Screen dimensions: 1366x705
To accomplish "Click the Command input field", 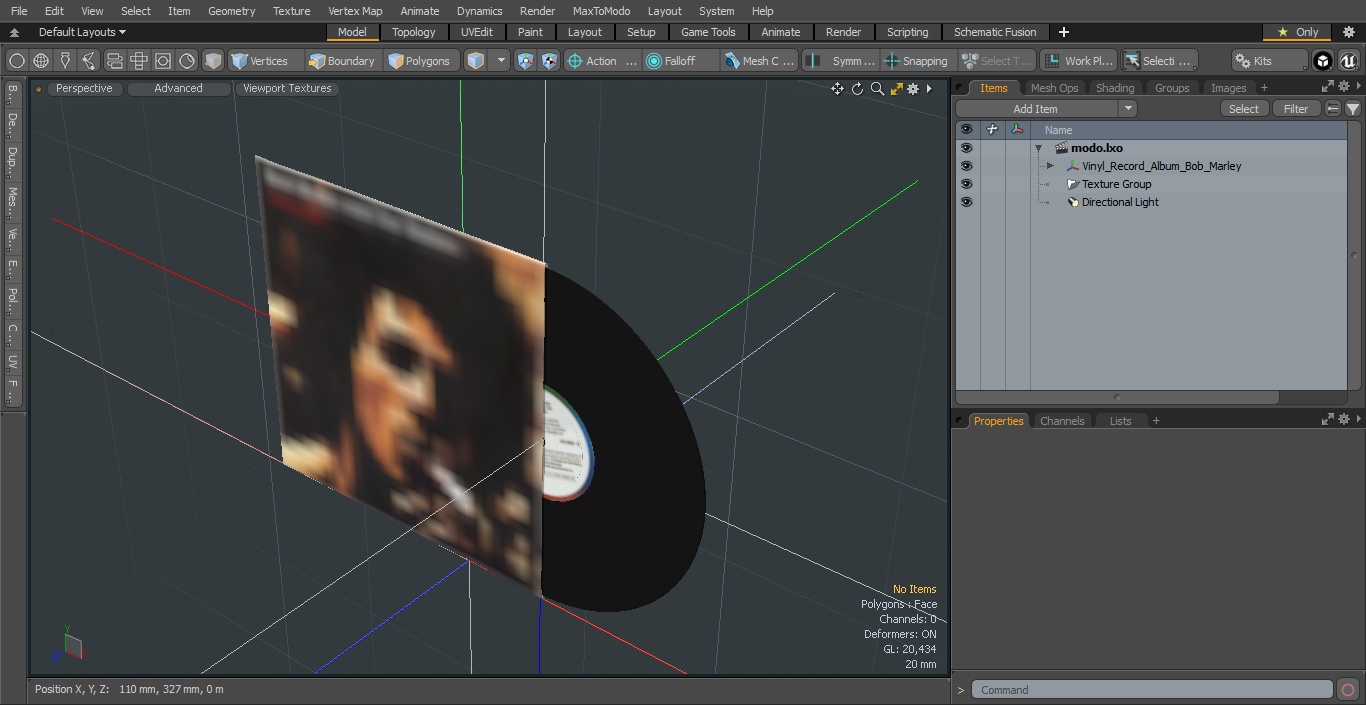I will tap(1152, 690).
